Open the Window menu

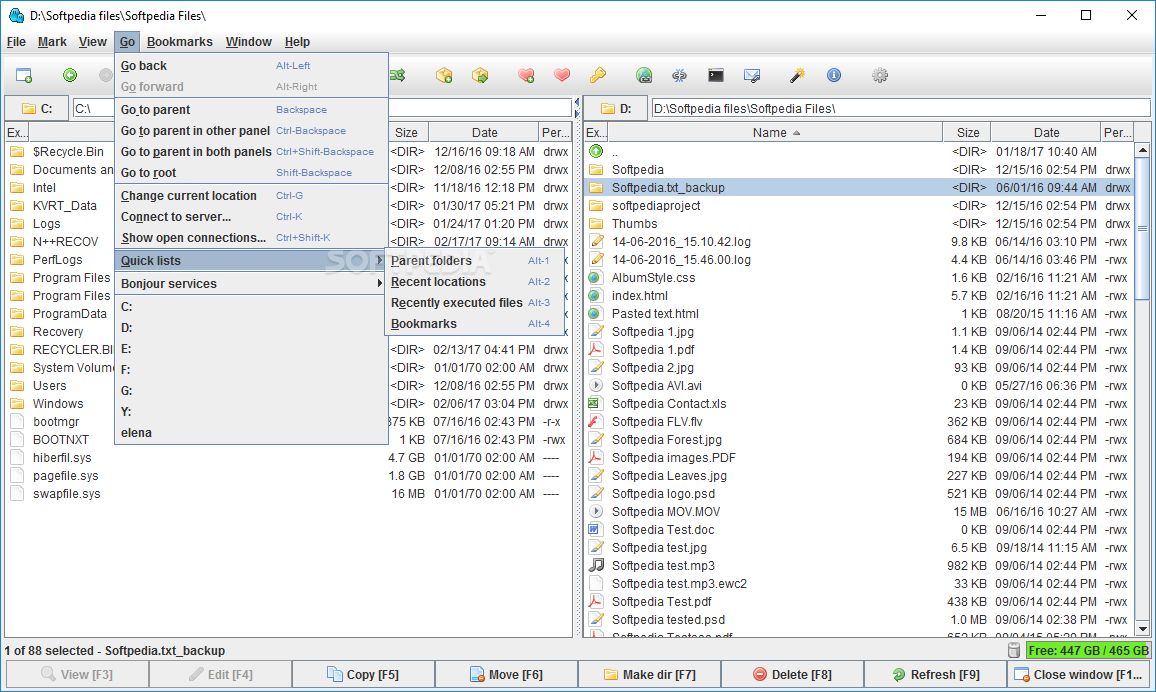(x=248, y=42)
